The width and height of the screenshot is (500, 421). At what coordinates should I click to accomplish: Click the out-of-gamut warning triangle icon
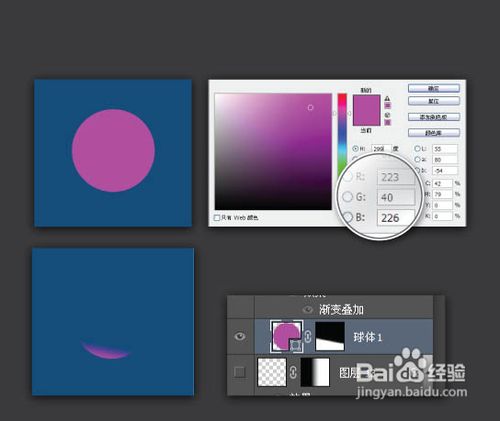[x=387, y=98]
